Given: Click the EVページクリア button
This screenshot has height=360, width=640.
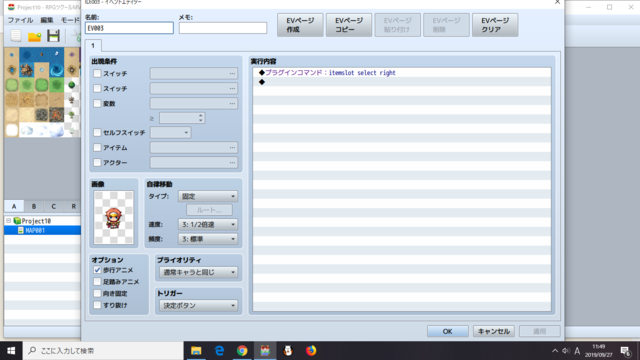Looking at the screenshot, I should pos(495,25).
